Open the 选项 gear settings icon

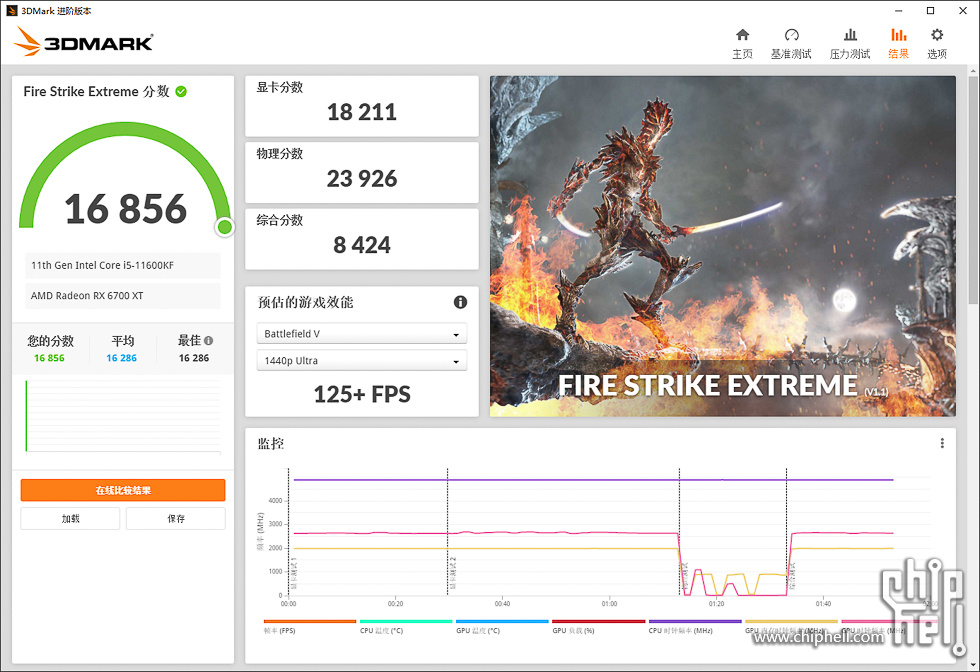tap(936, 41)
